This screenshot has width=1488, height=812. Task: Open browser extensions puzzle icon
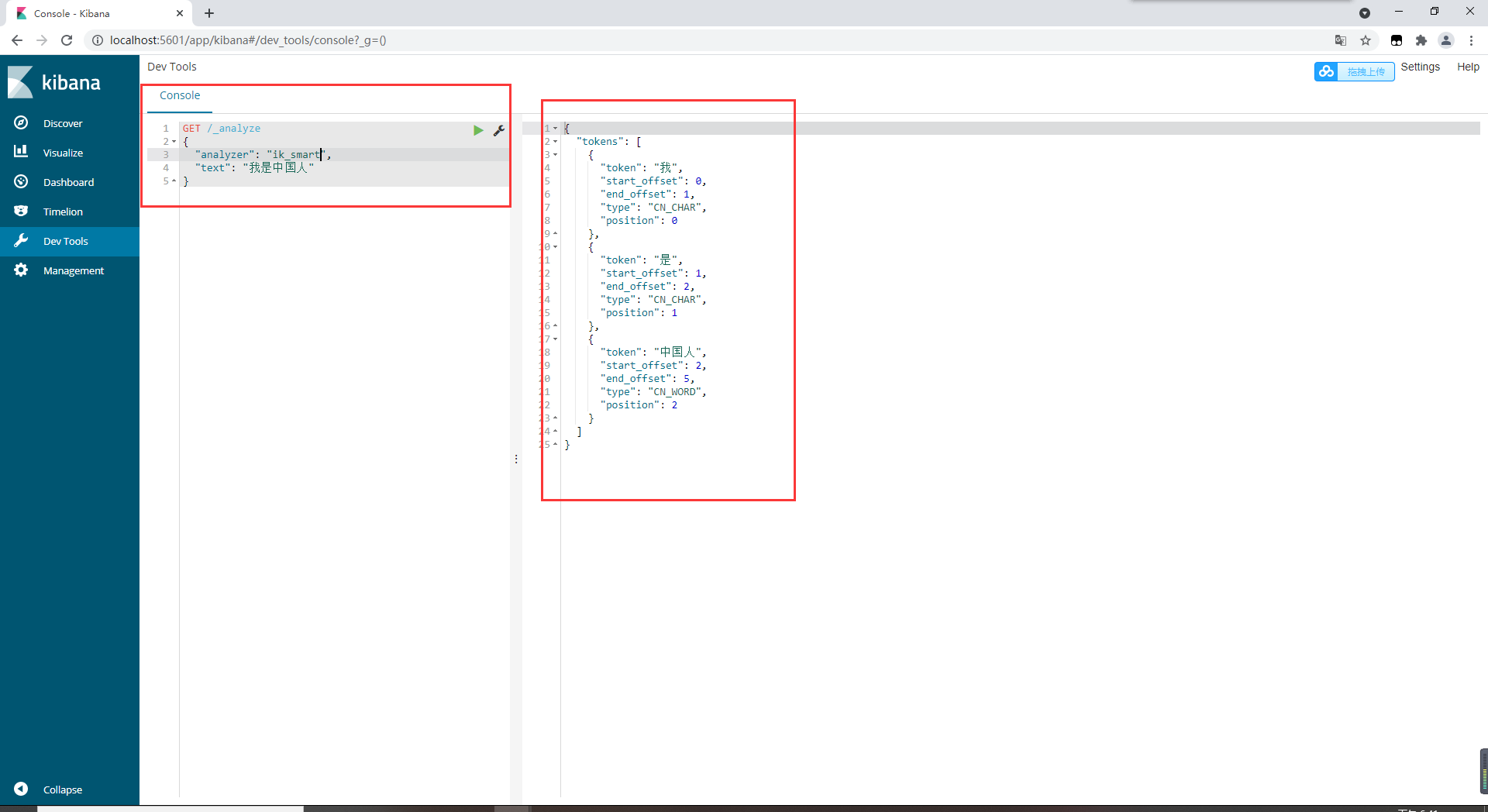point(1421,40)
